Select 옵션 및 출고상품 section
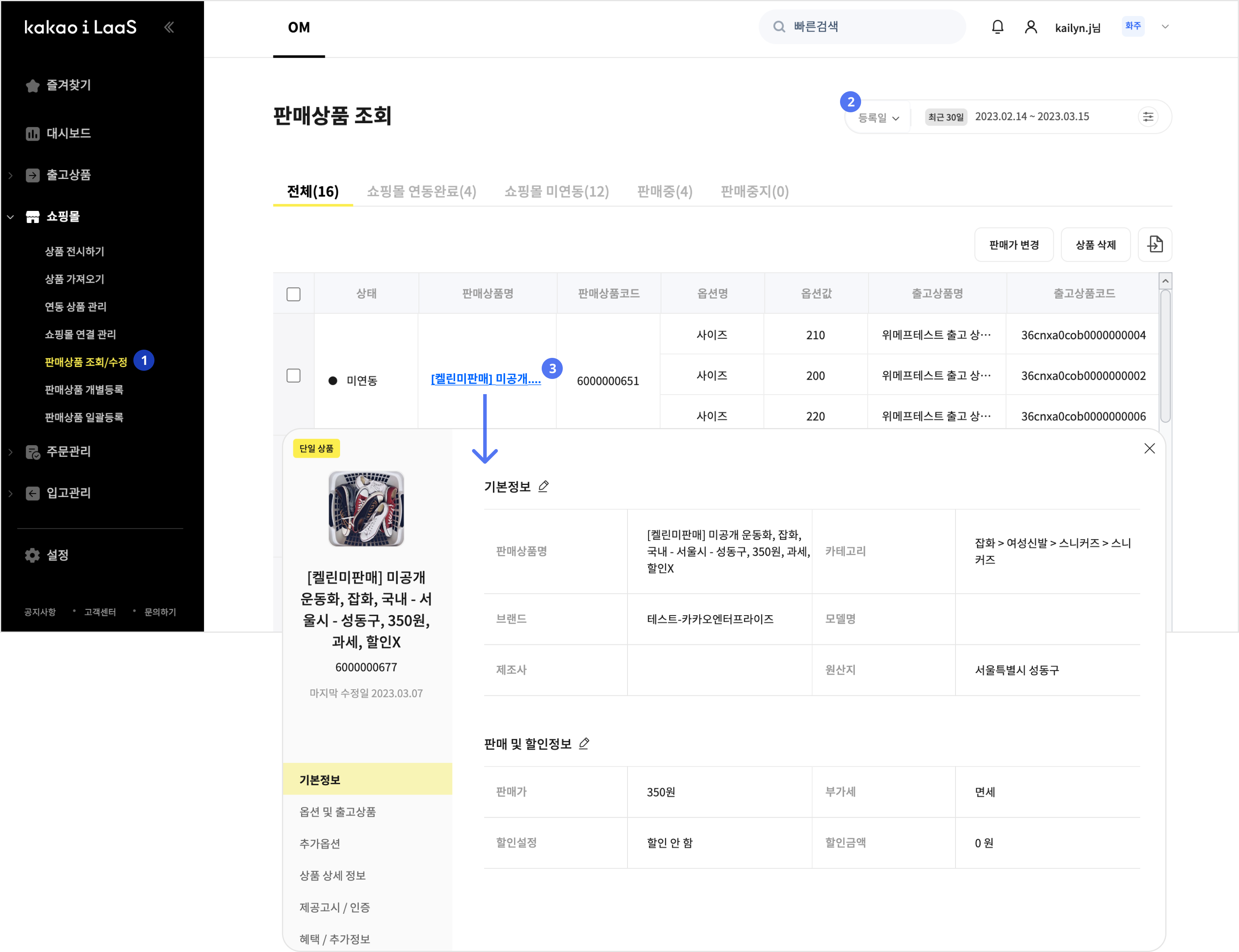This screenshot has height=952, width=1239. 337,812
